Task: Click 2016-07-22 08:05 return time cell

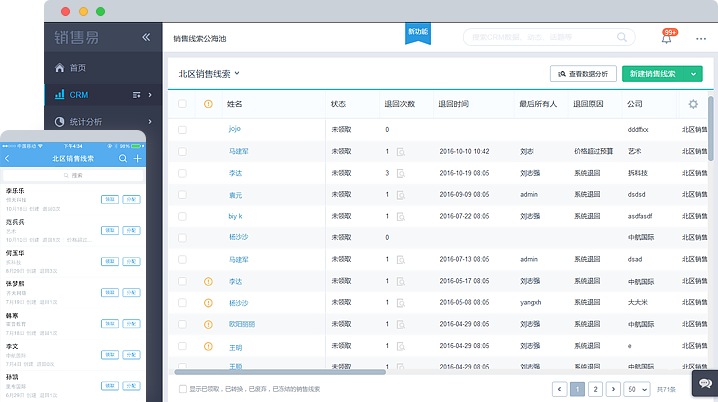Action: 464,216
